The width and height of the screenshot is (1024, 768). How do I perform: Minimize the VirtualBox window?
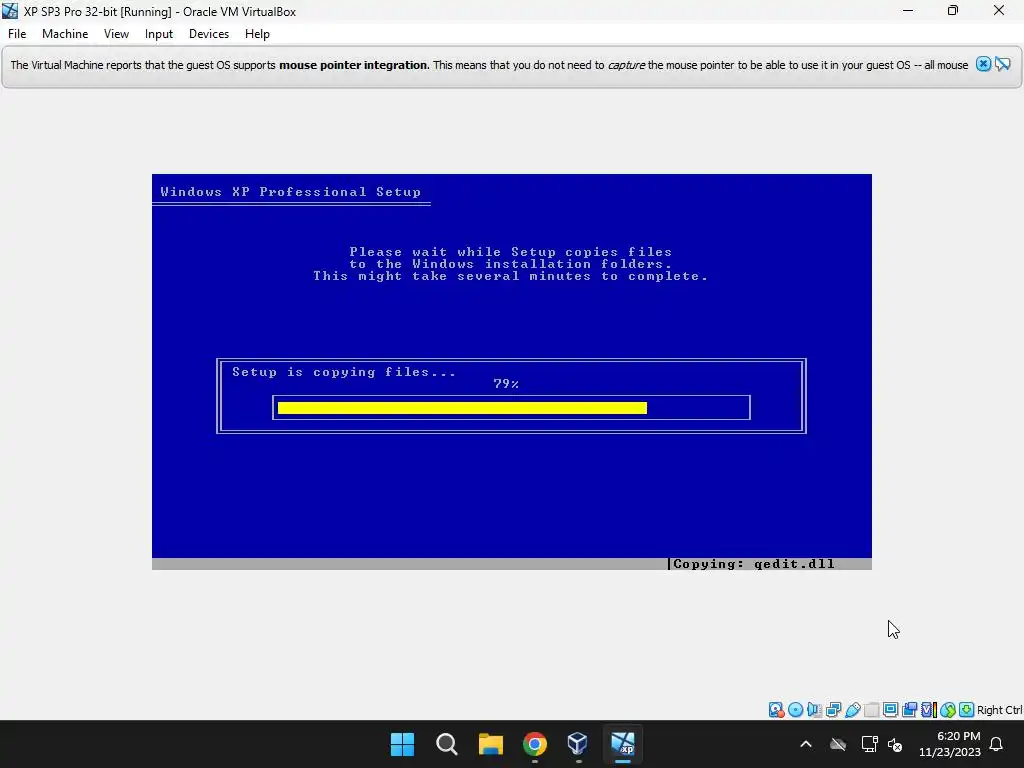point(908,11)
